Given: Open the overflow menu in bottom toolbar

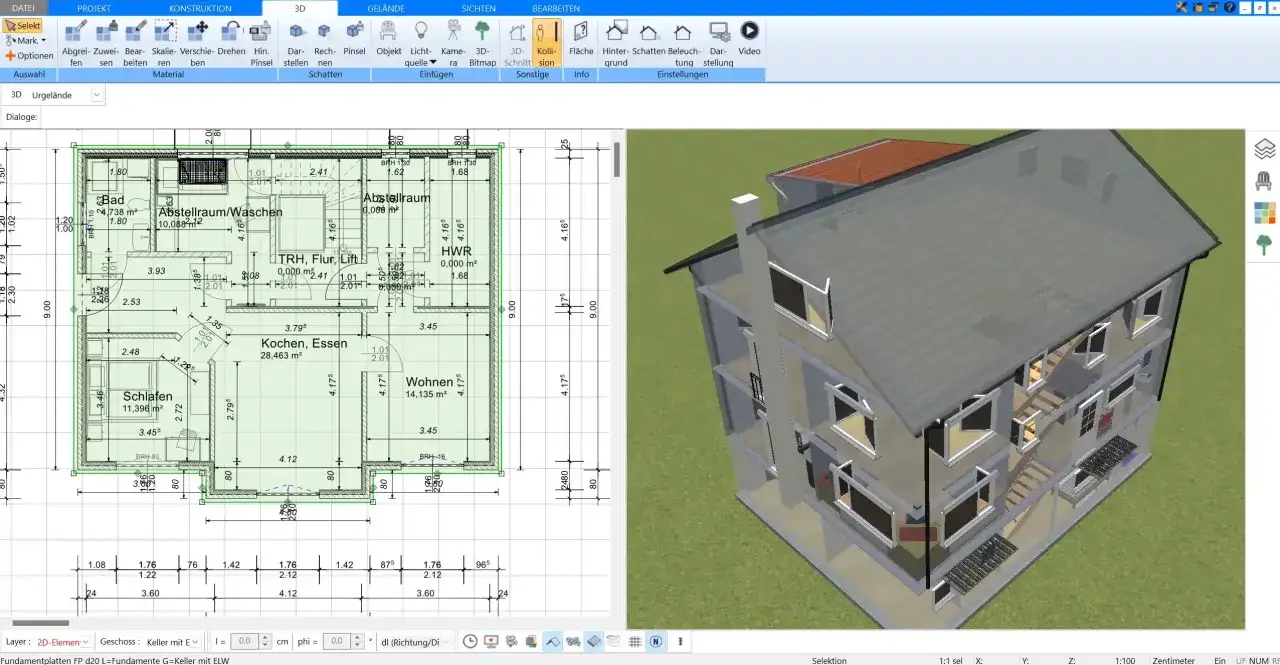Looking at the screenshot, I should [681, 641].
